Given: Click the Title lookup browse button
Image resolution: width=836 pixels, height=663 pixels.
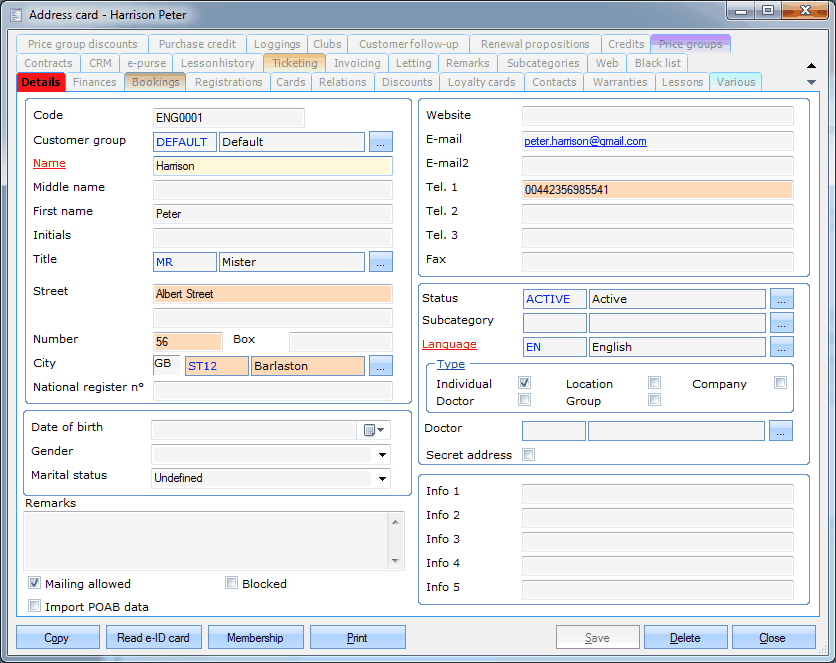Looking at the screenshot, I should pyautogui.click(x=381, y=262).
